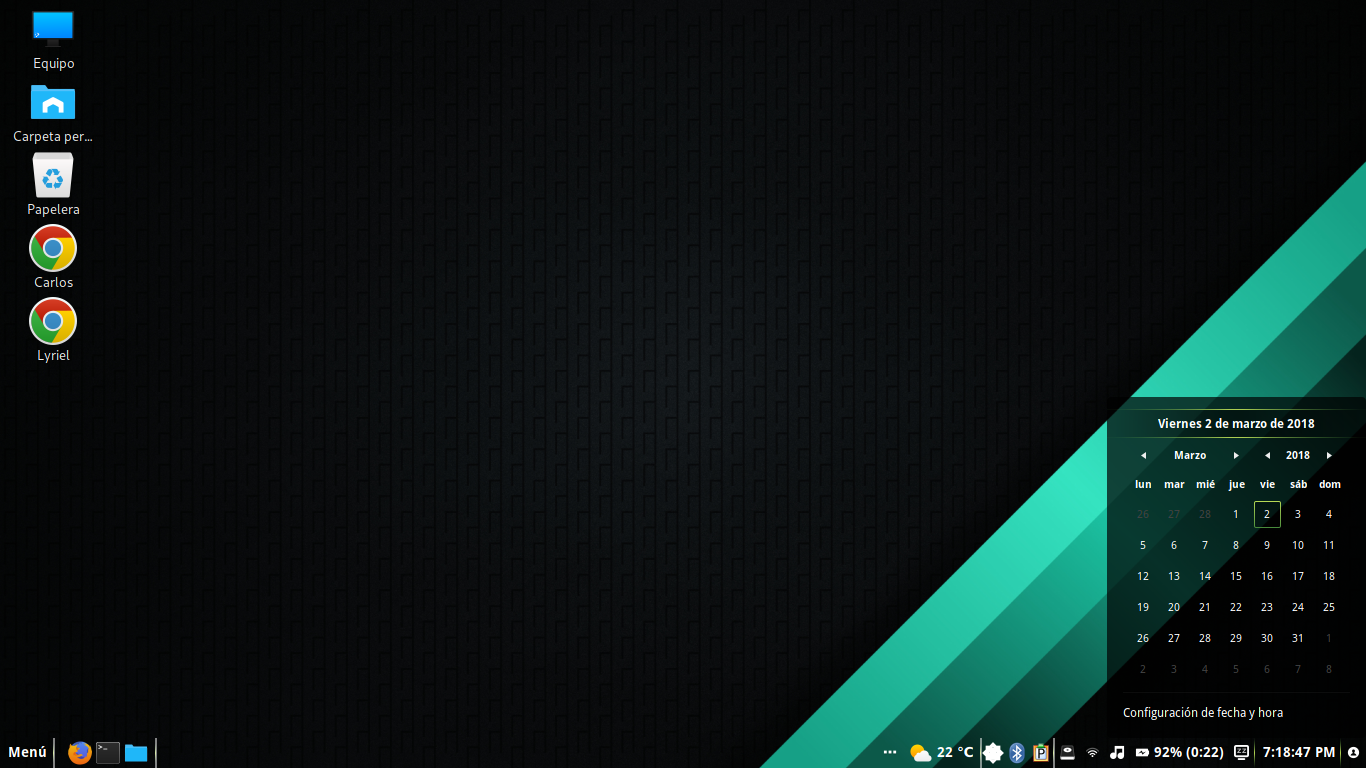Screen dimensions: 1366x768
Task: Click the battery indicator showing 92%
Action: coord(1179,752)
